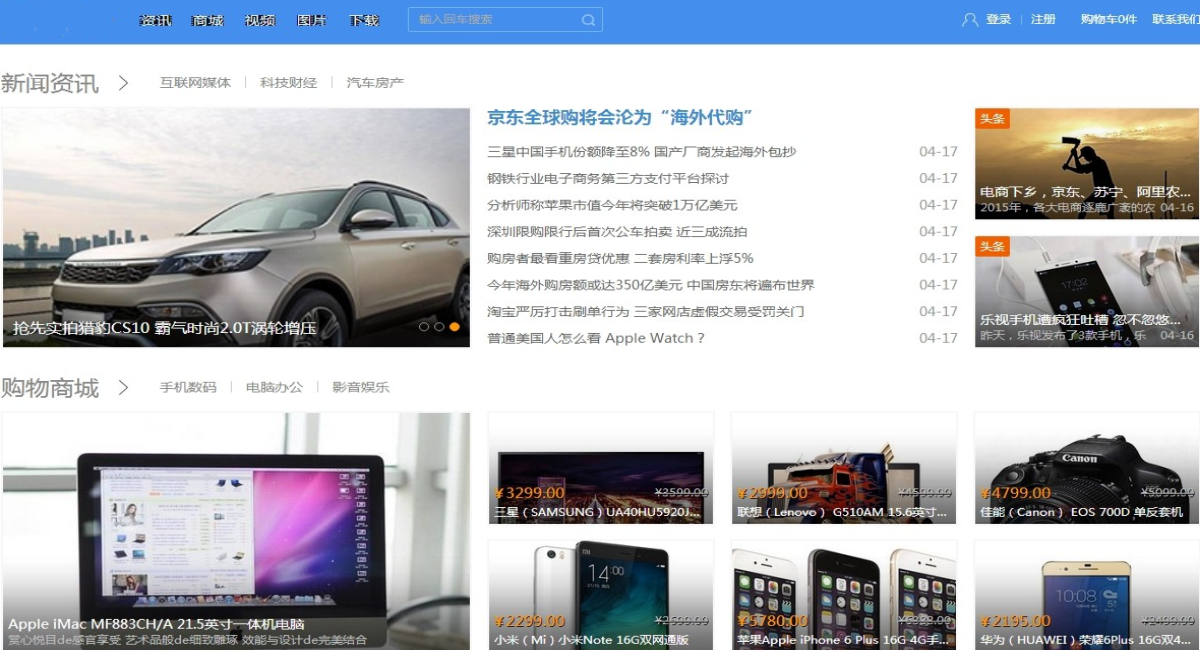Show the first slide using the carousel dot
Screen dimensions: 1200x650
[x=424, y=327]
